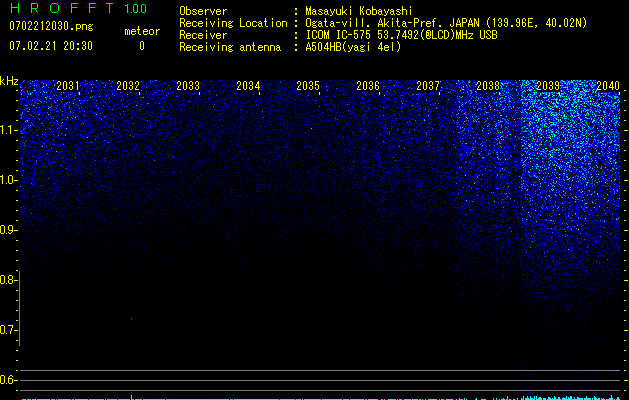Click the 2036 time marker

click(x=368, y=85)
